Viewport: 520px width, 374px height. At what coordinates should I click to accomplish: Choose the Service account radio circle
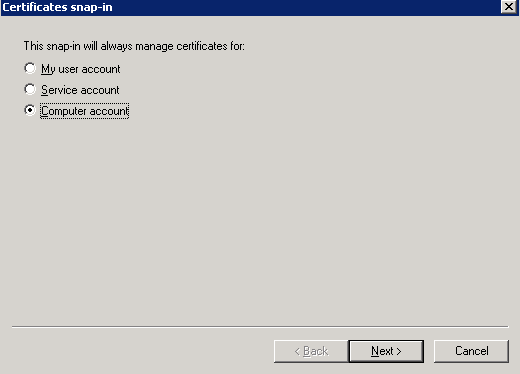30,89
